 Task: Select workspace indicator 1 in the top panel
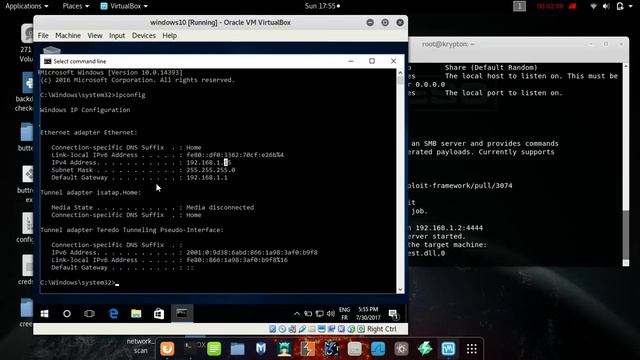[x=519, y=6]
